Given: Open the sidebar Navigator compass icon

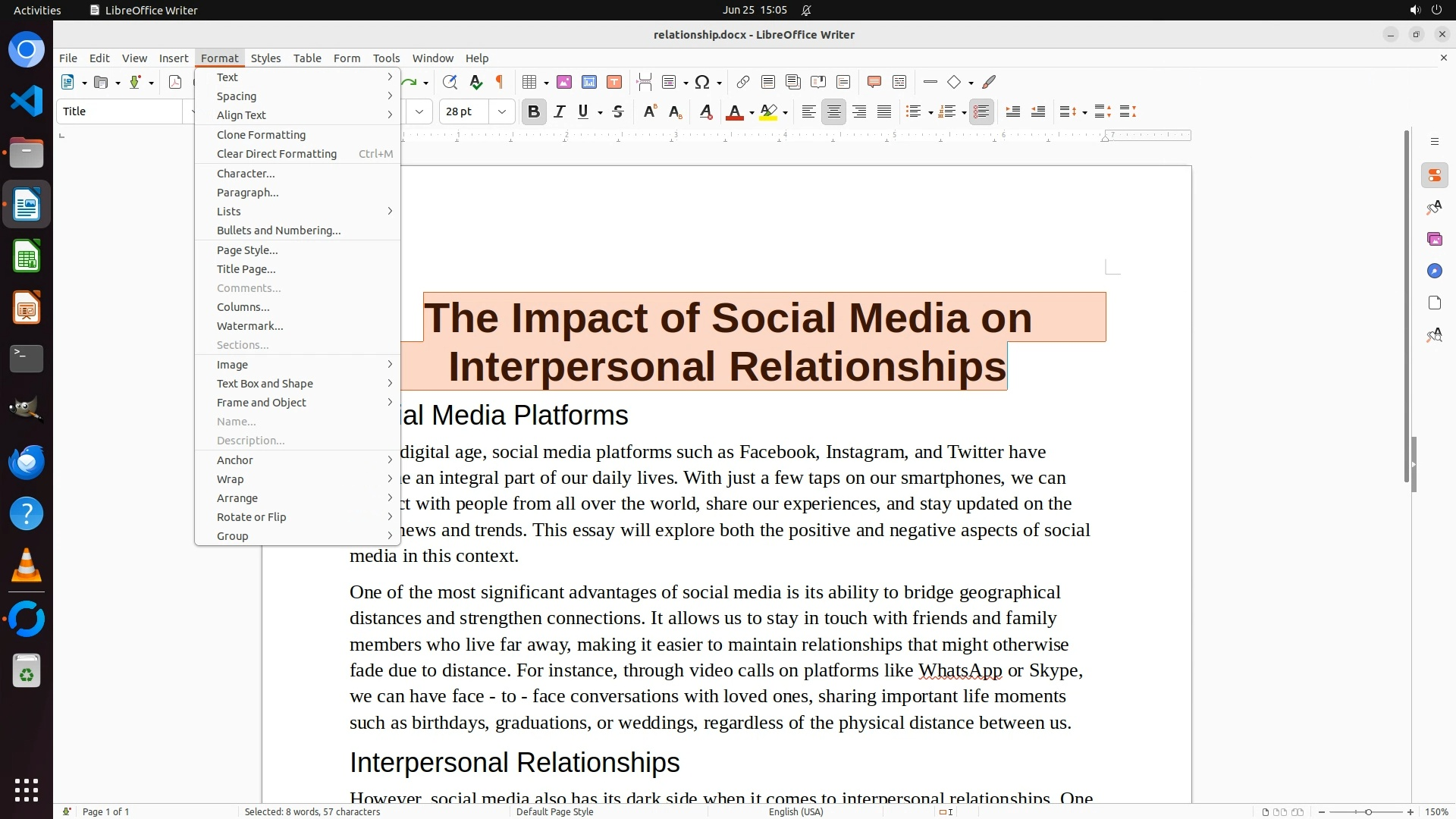Looking at the screenshot, I should click(x=1434, y=271).
